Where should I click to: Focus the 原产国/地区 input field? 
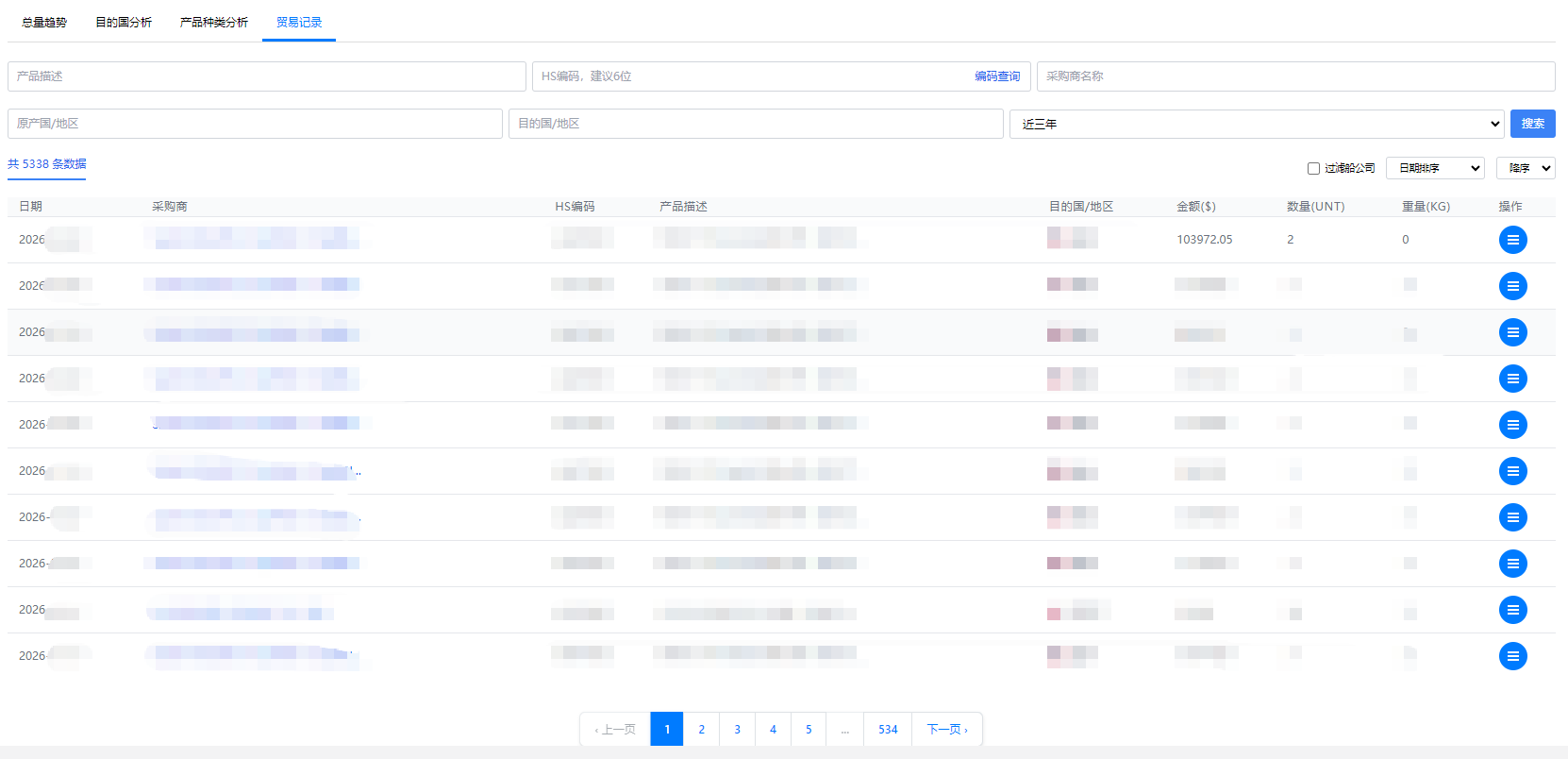[x=255, y=124]
